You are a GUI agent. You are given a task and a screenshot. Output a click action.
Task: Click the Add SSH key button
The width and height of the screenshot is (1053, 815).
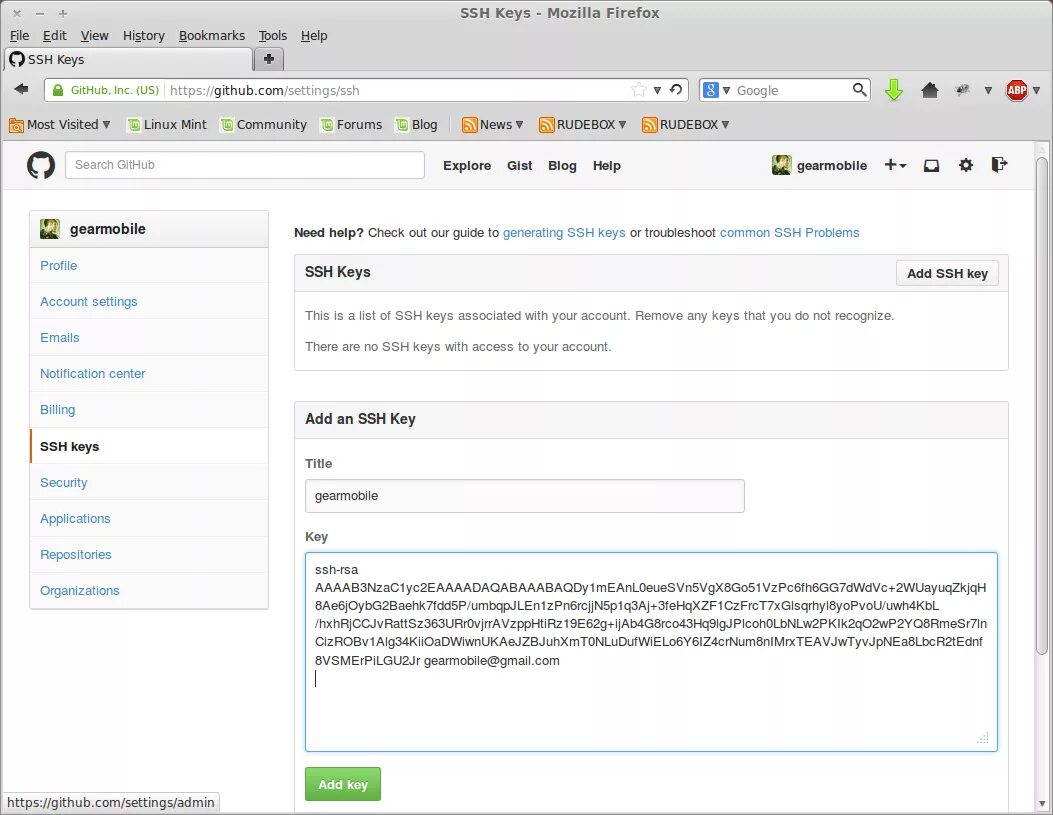[x=947, y=273]
